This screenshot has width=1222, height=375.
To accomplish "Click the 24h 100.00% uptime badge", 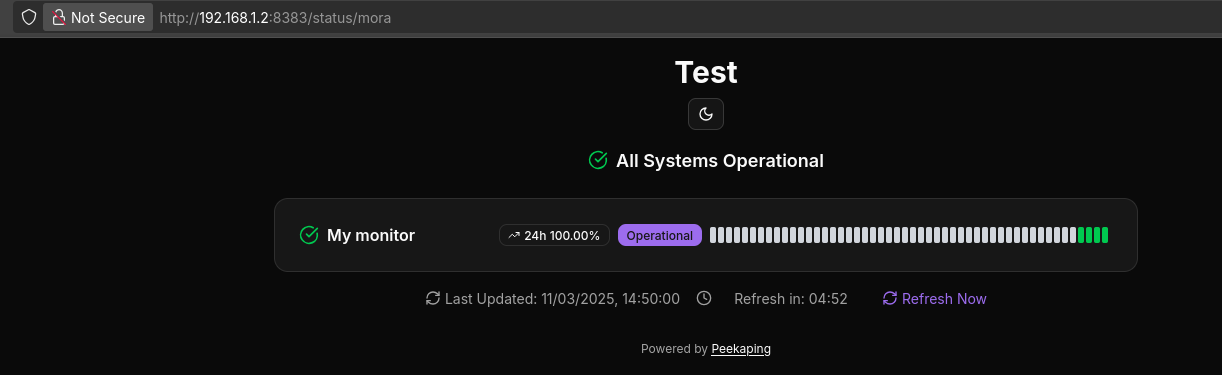I will coord(554,235).
